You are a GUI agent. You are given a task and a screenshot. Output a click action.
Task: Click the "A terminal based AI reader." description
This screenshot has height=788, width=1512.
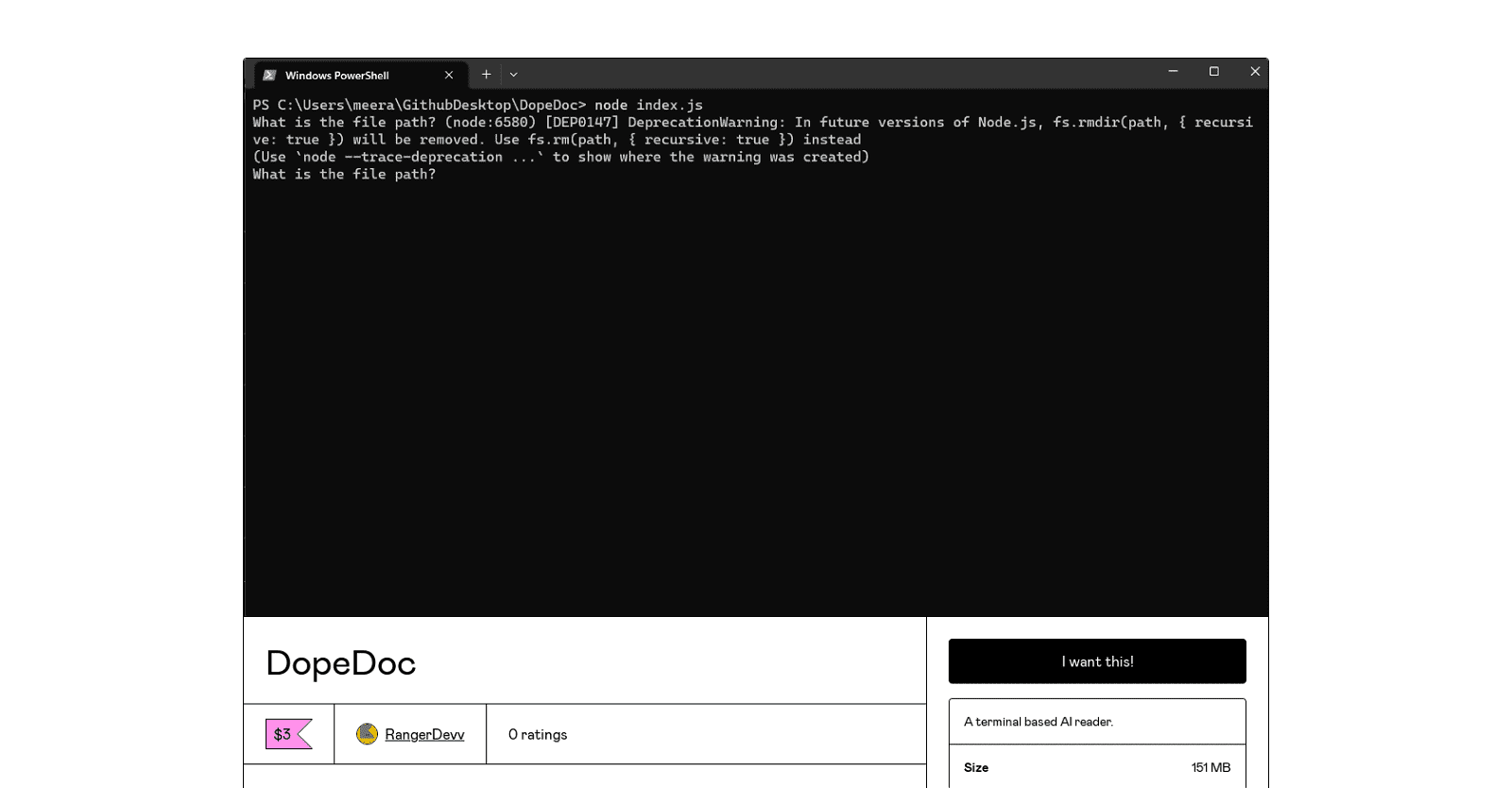click(1039, 722)
